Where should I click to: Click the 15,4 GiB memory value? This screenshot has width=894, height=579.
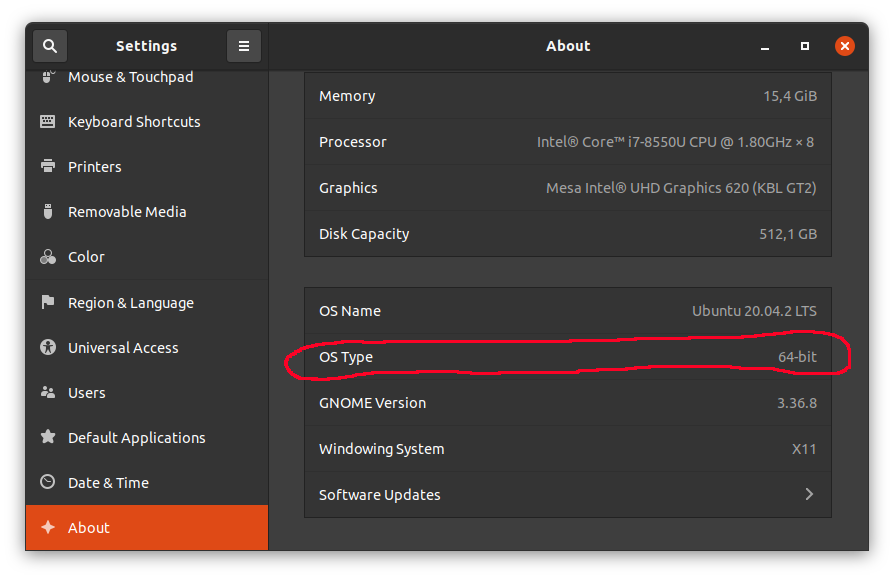pyautogui.click(x=790, y=96)
